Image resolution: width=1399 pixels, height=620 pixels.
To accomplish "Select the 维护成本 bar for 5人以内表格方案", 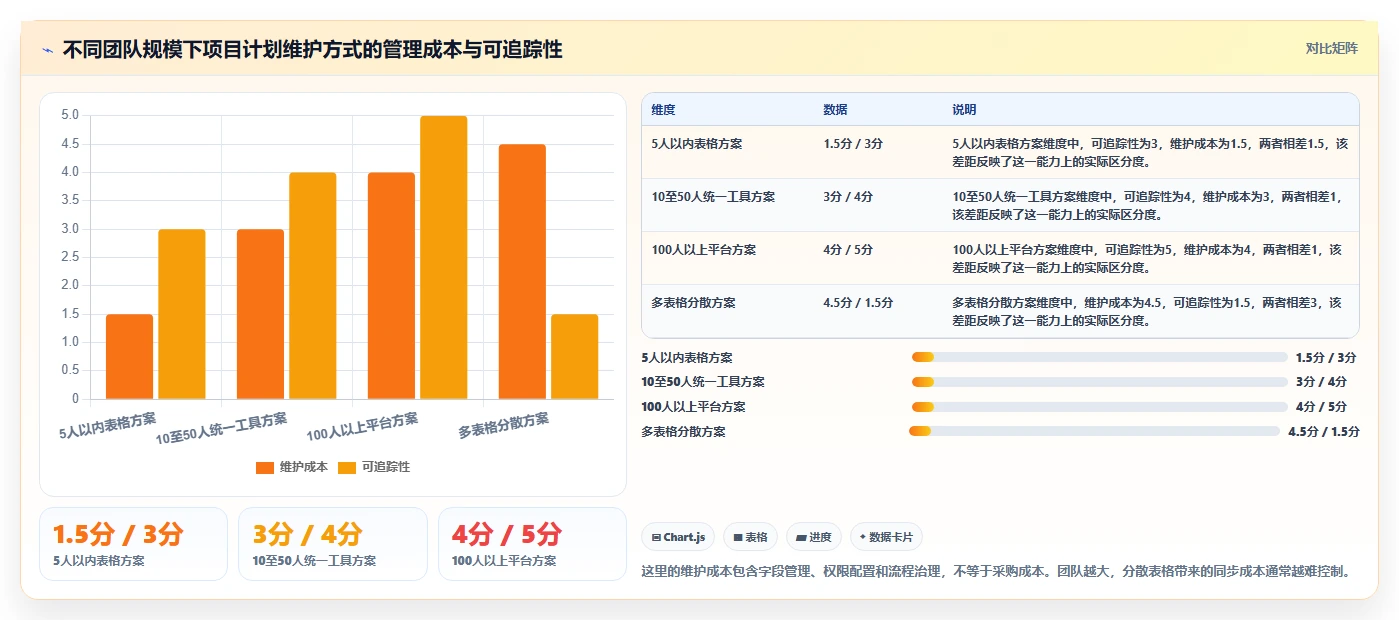I will tap(129, 357).
